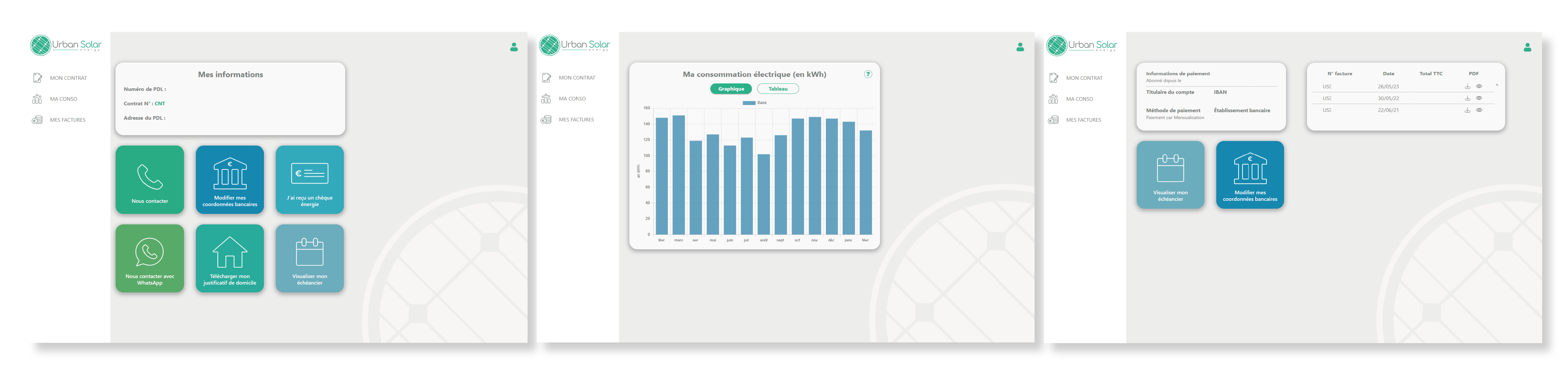This screenshot has height=367, width=1568.
Task: Click the Total TTC column header
Action: tap(1430, 74)
